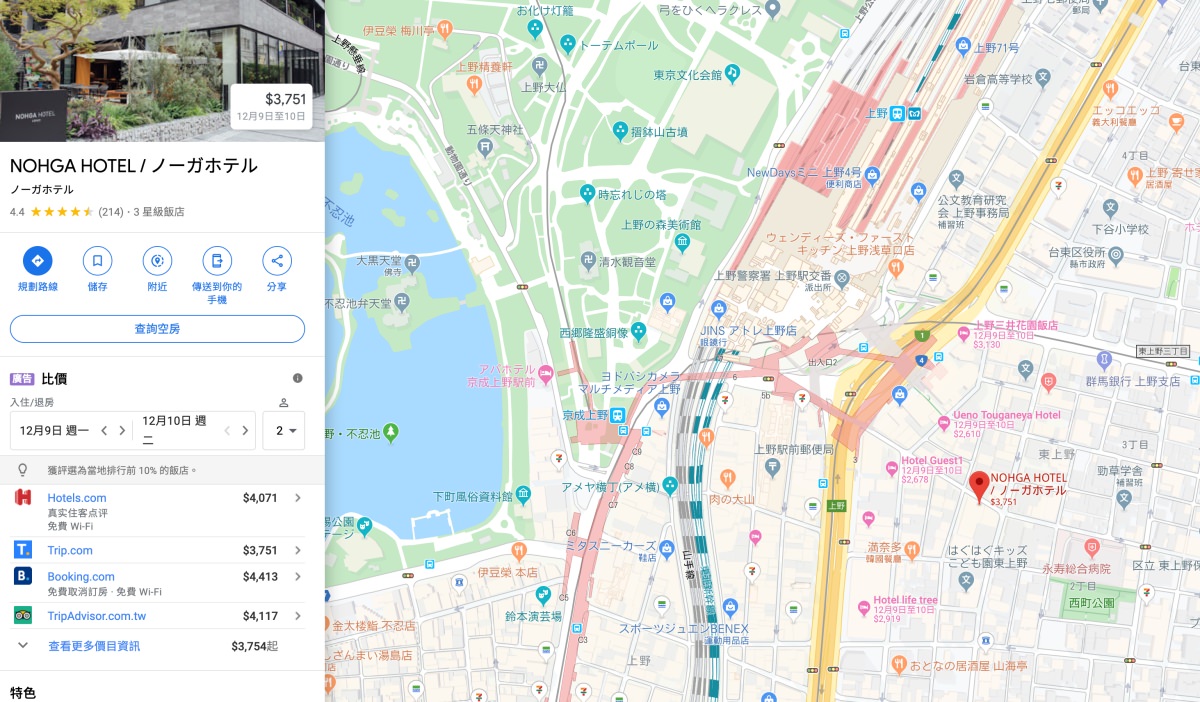This screenshot has width=1200, height=702.
Task: Click the アメヤ横丁 marker on the map
Action: click(x=670, y=486)
